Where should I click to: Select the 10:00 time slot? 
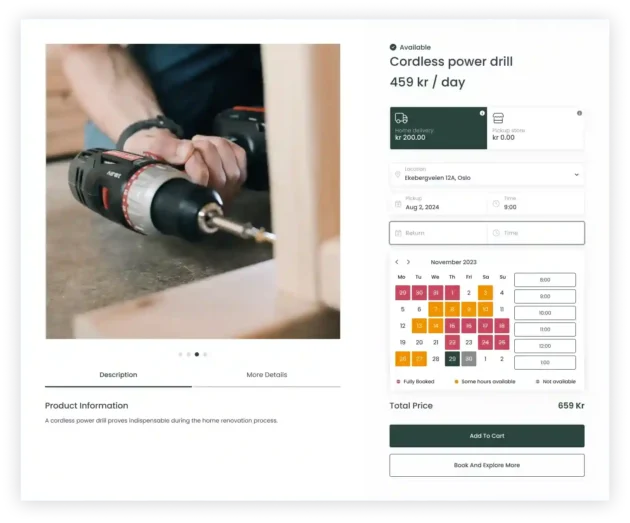(x=545, y=313)
